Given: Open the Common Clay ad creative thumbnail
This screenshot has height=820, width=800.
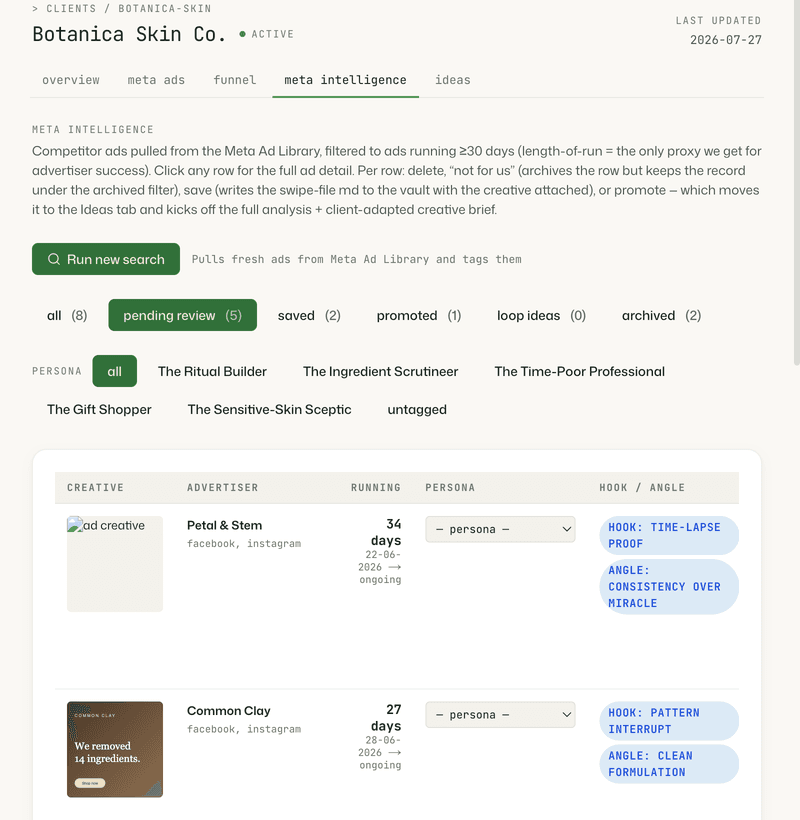Looking at the screenshot, I should click(115, 749).
